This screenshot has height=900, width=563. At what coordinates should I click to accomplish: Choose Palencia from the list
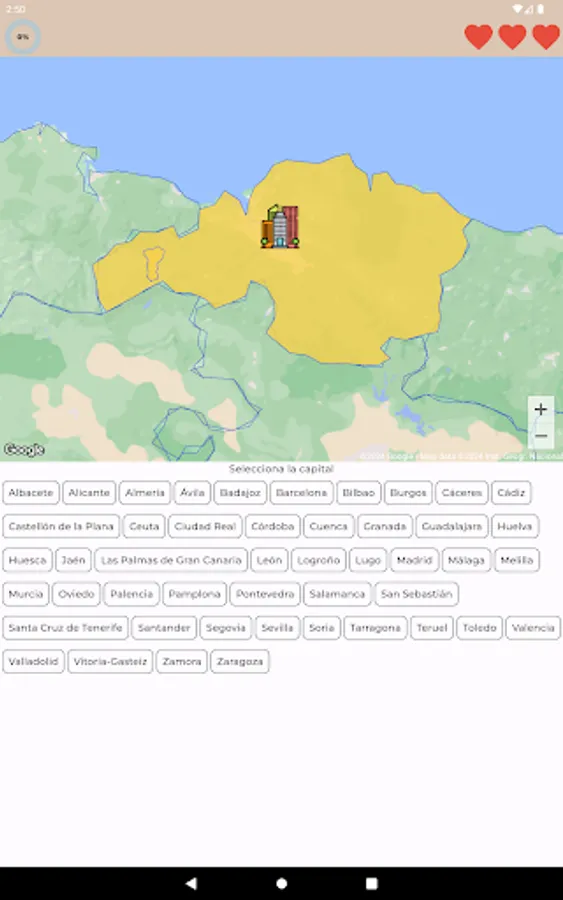[x=131, y=594]
